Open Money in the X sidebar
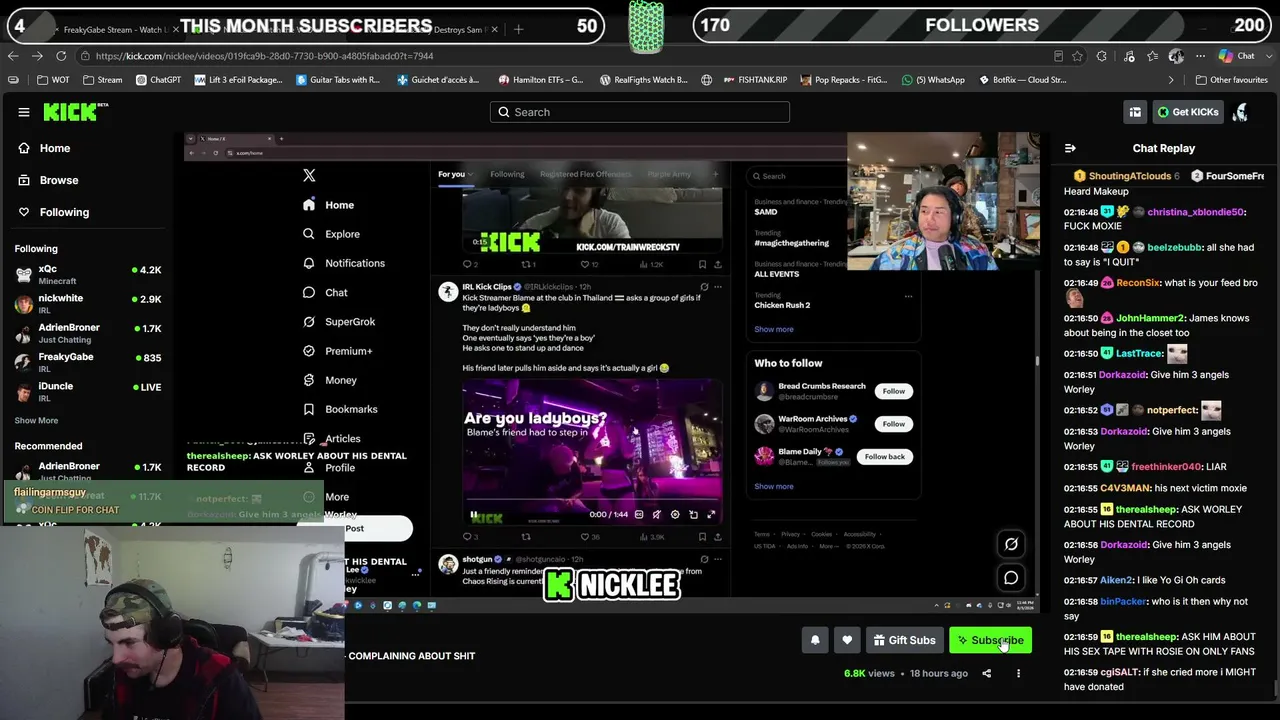 329,380
